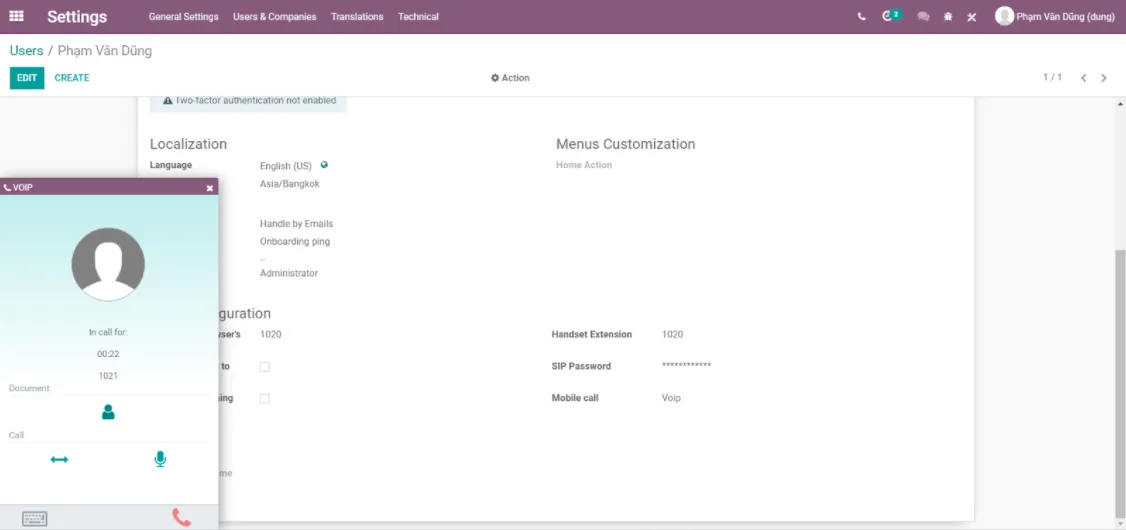The width and height of the screenshot is (1126, 530).
Task: Open the conversations chat bubble icon
Action: coord(923,17)
